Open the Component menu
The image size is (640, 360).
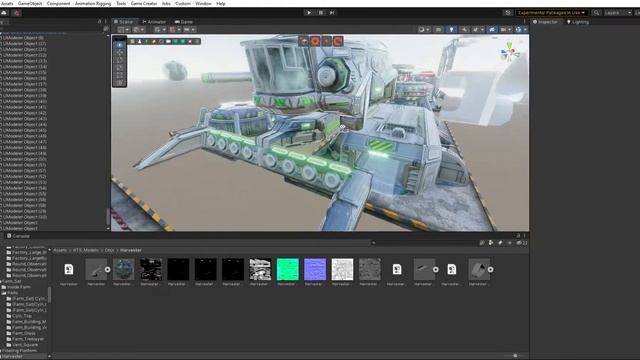[x=58, y=3]
